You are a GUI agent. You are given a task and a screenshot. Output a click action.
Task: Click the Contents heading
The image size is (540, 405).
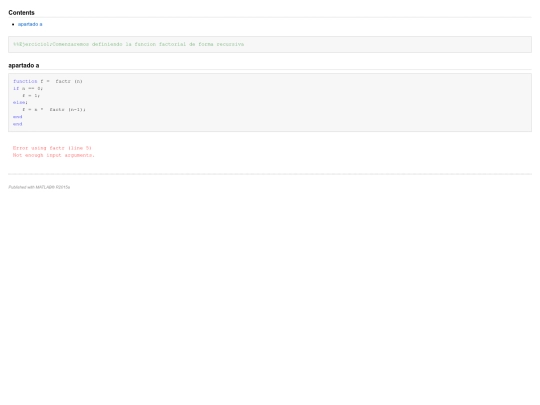tap(21, 13)
